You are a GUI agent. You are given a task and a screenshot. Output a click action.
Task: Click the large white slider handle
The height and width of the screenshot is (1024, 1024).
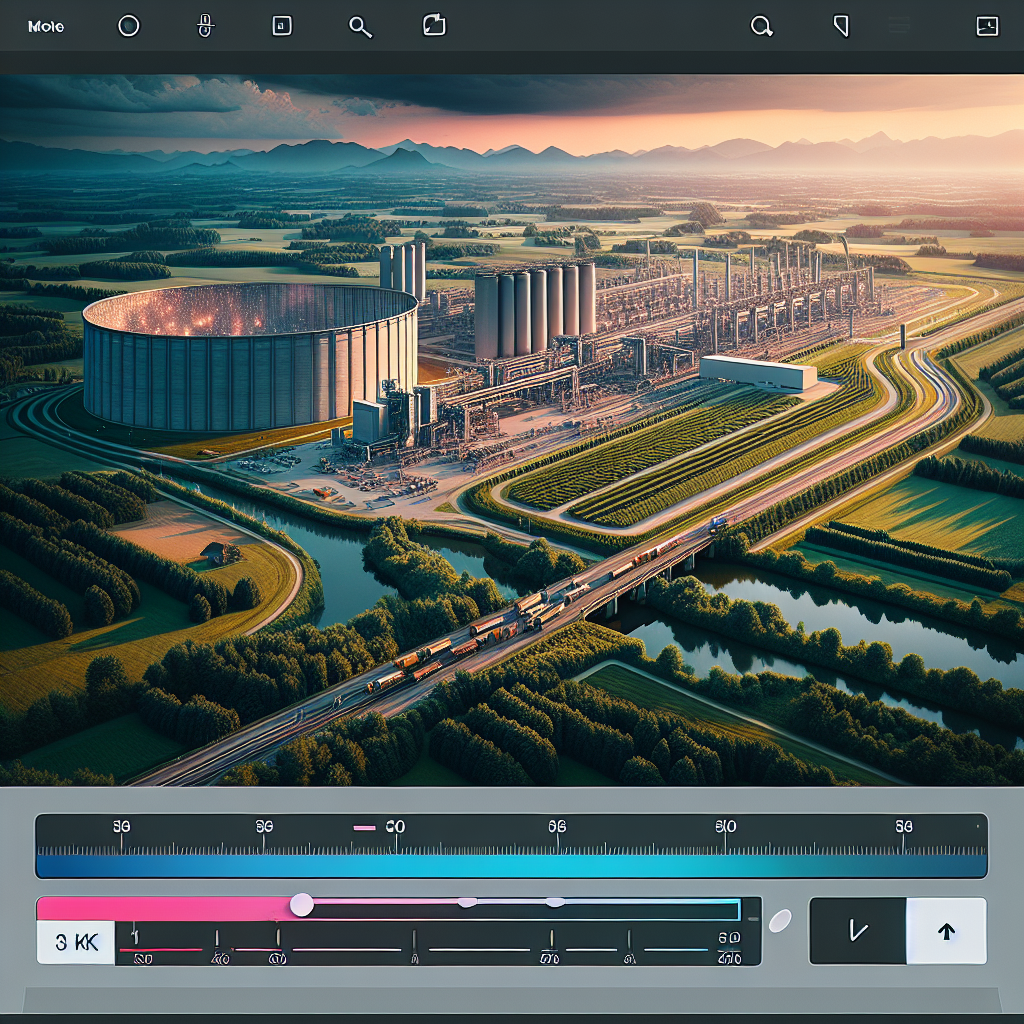pos(301,905)
